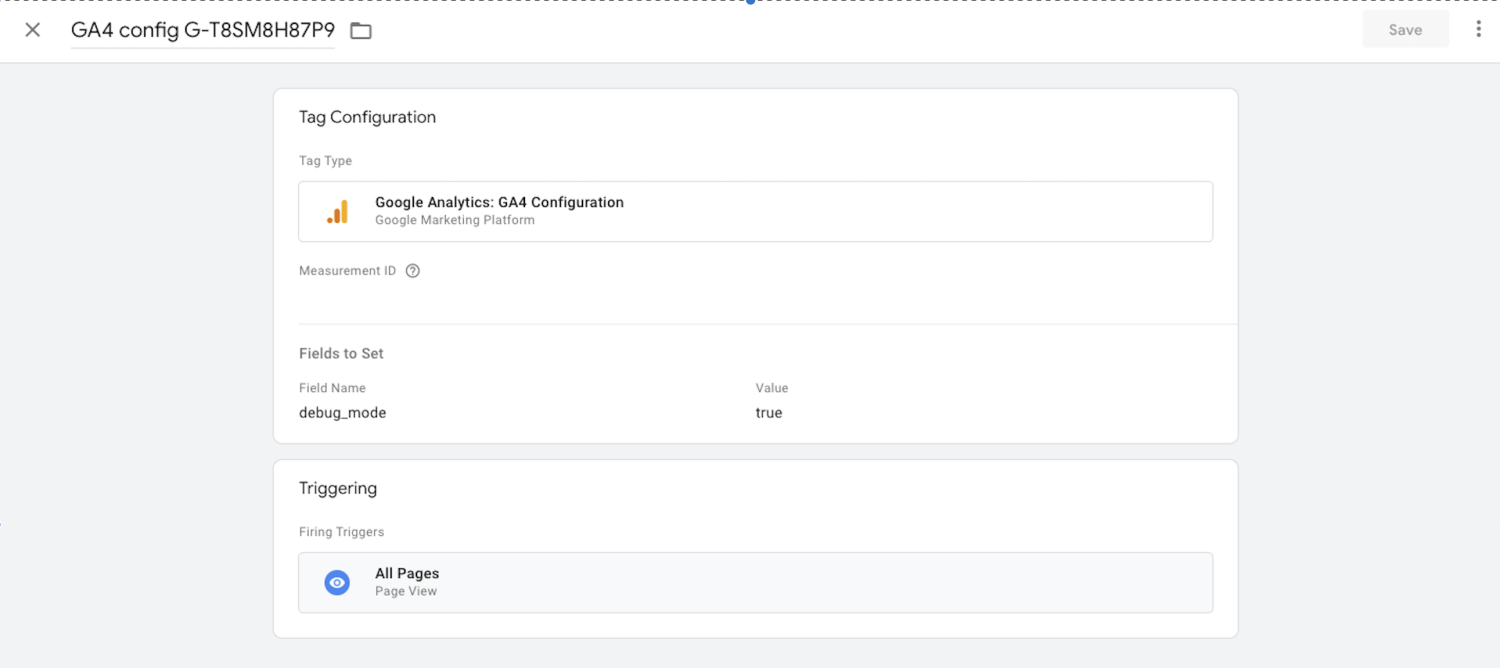
Task: Edit the tag name GA4 config field
Action: click(202, 30)
